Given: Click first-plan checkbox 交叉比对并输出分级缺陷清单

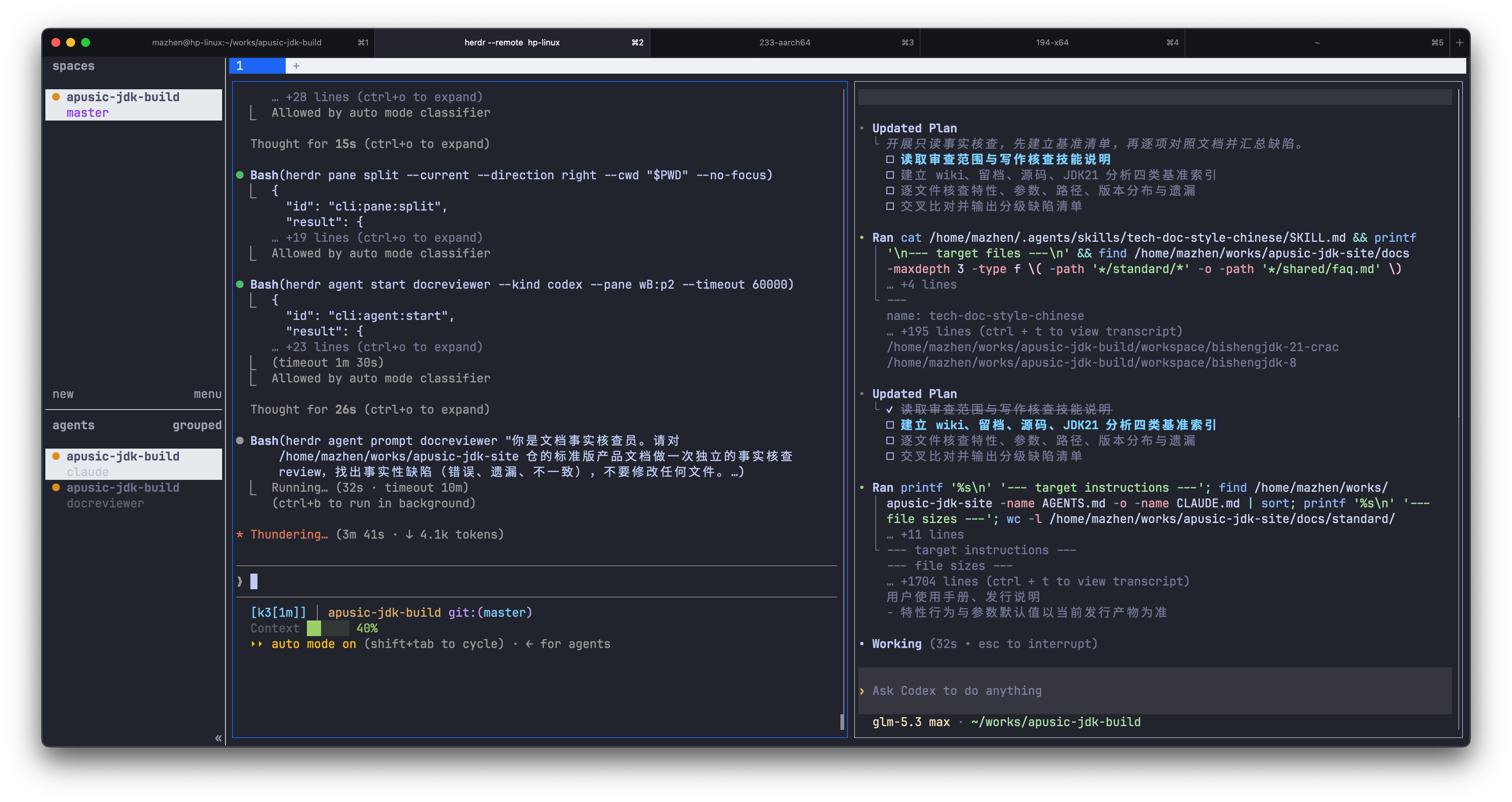Looking at the screenshot, I should [890, 206].
